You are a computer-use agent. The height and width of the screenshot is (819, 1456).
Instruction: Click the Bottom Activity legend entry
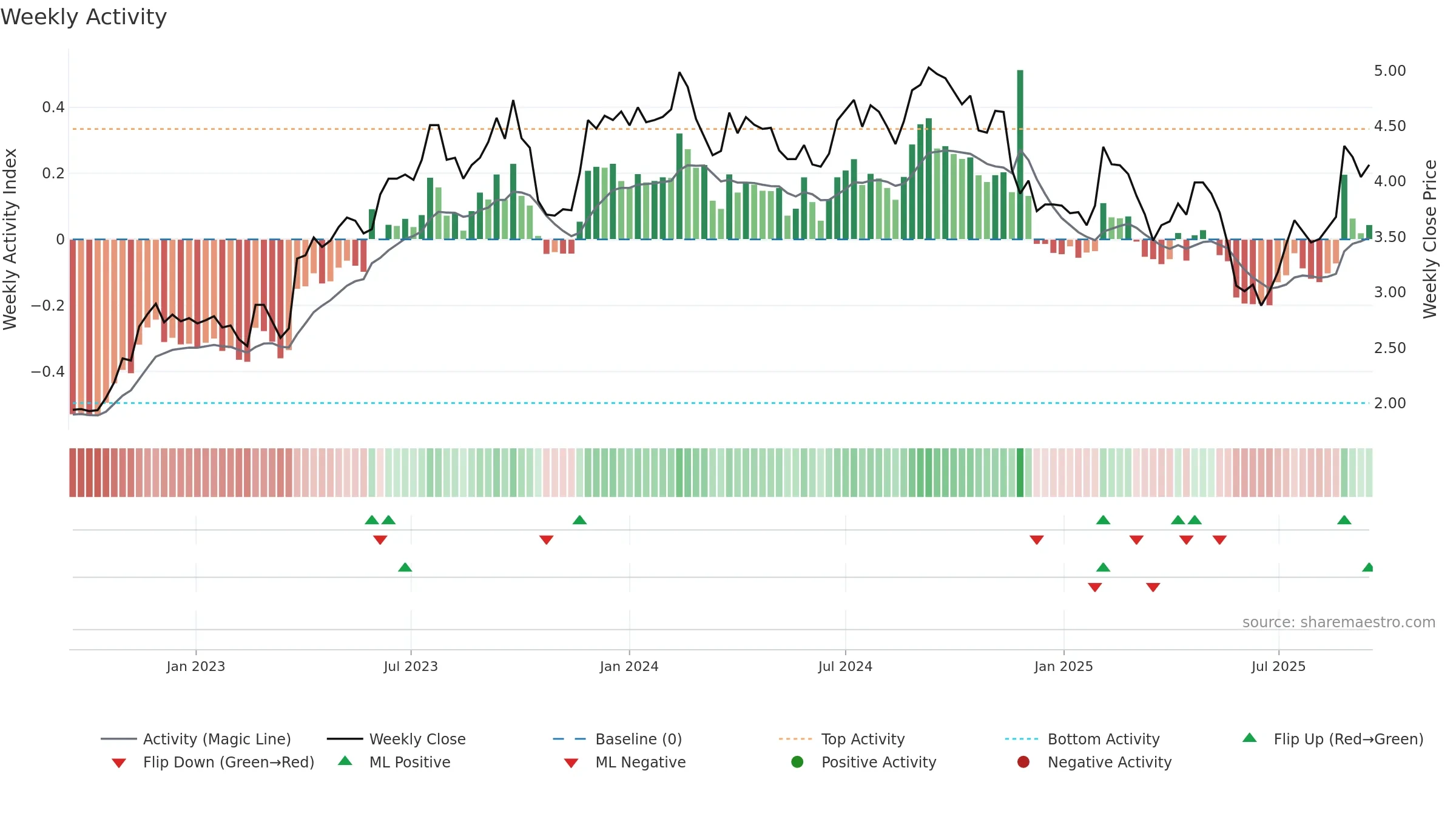pyautogui.click(x=1082, y=739)
